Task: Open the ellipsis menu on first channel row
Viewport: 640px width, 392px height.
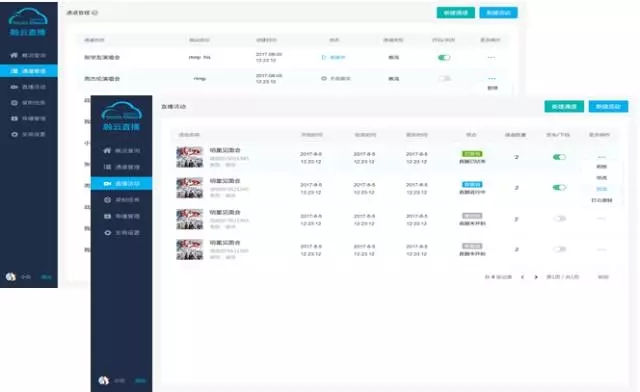Action: [491, 58]
